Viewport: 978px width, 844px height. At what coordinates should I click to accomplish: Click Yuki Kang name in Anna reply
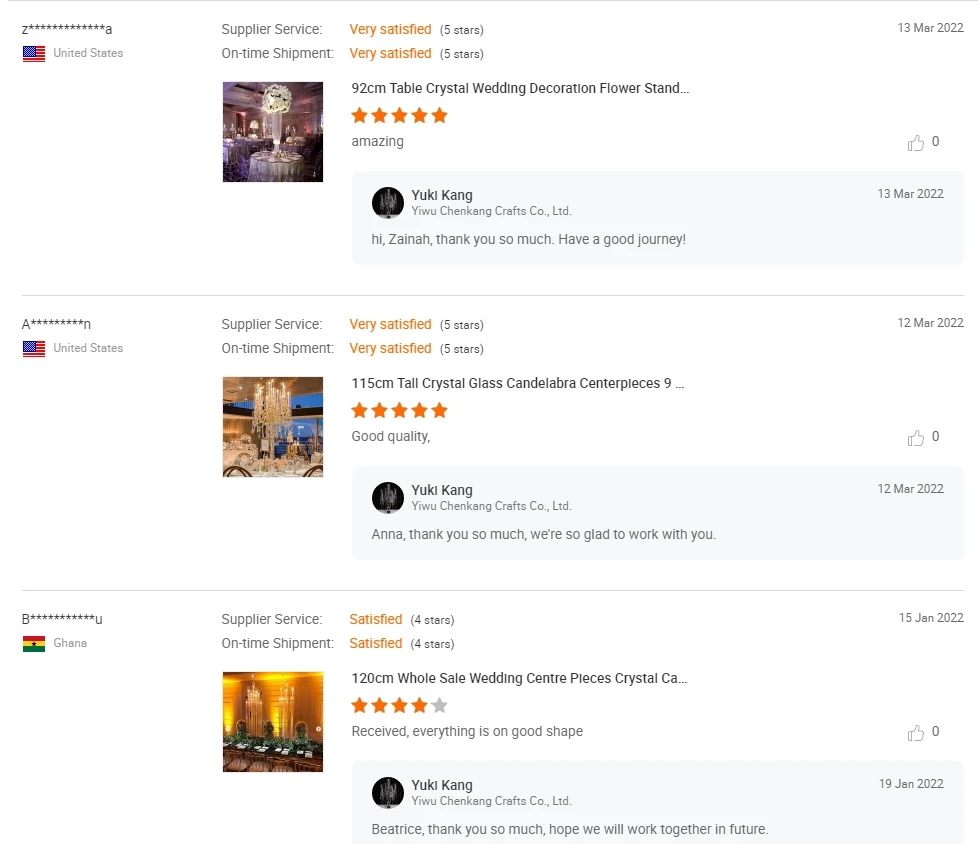(442, 490)
